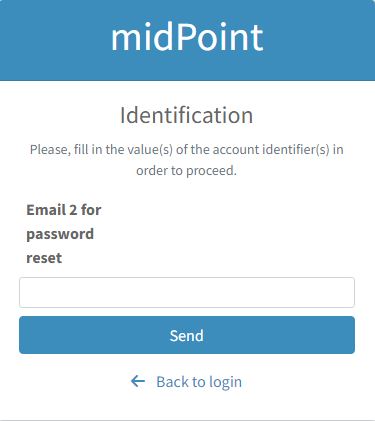
Task: Submit the identification form with Send
Action: [187, 335]
